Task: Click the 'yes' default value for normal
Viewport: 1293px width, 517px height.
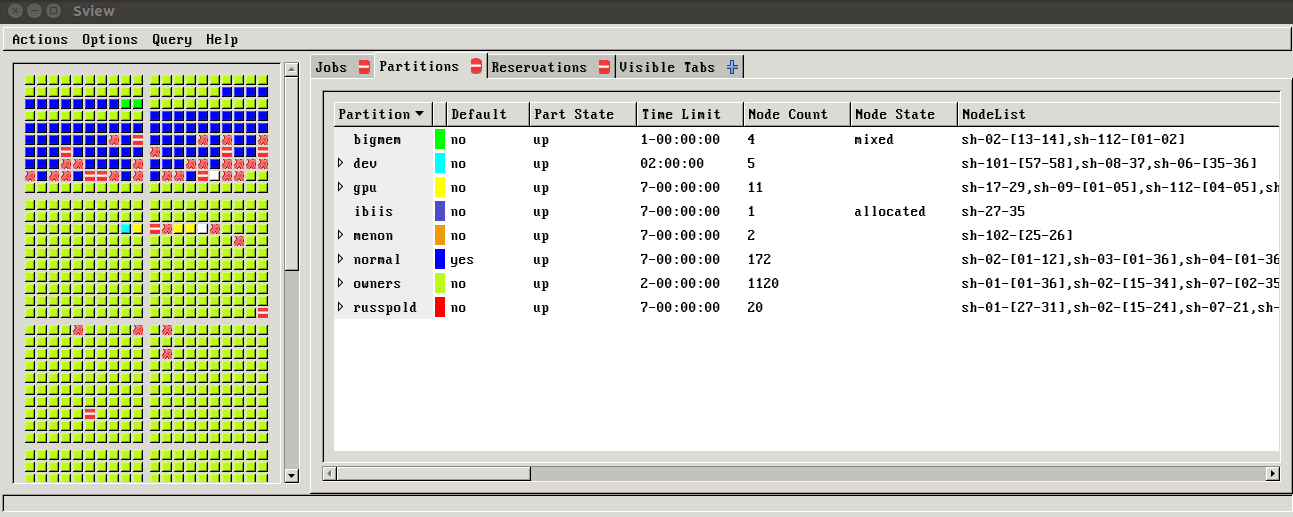Action: tap(462, 259)
